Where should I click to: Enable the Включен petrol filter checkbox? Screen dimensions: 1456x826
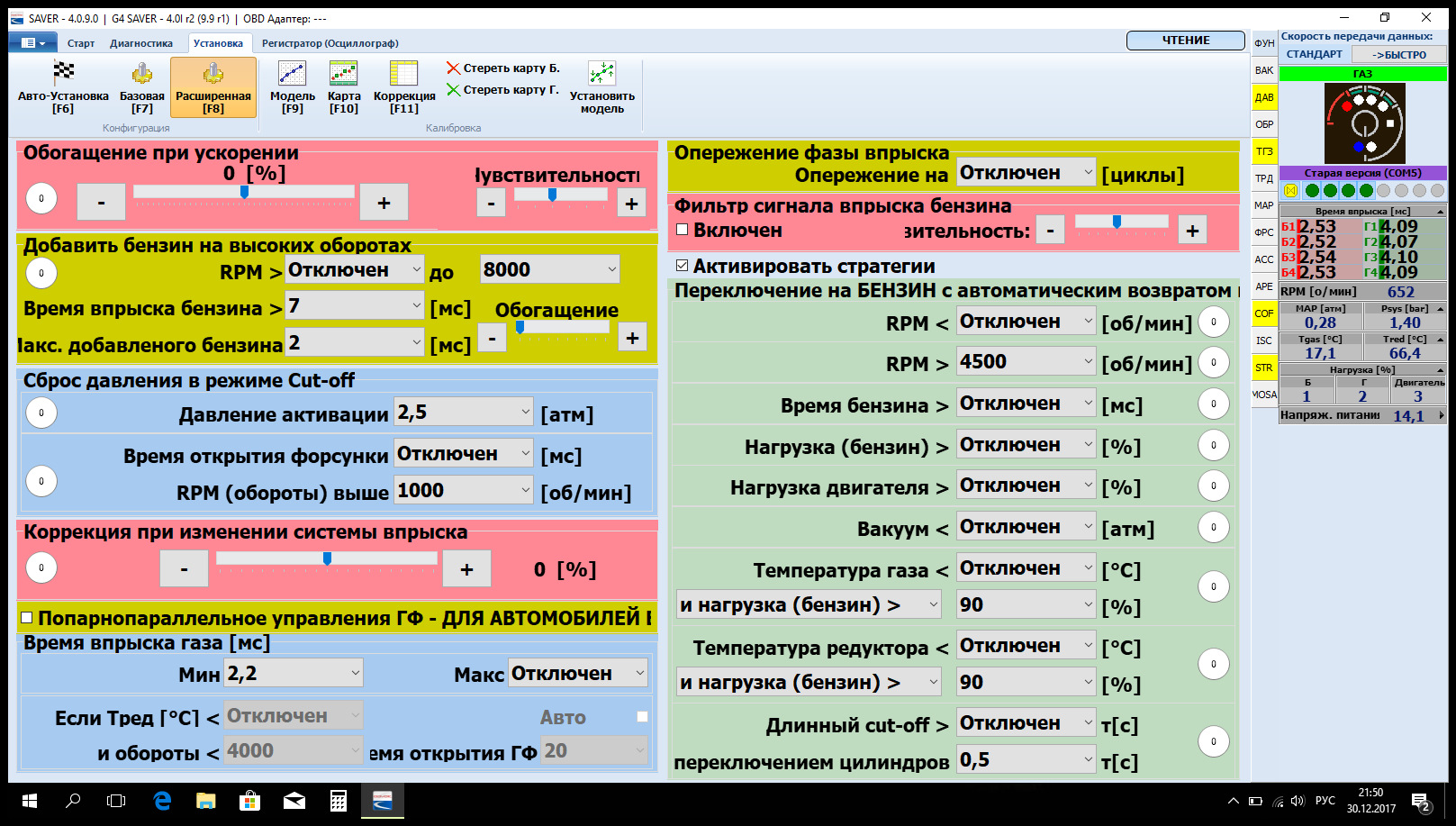(683, 230)
